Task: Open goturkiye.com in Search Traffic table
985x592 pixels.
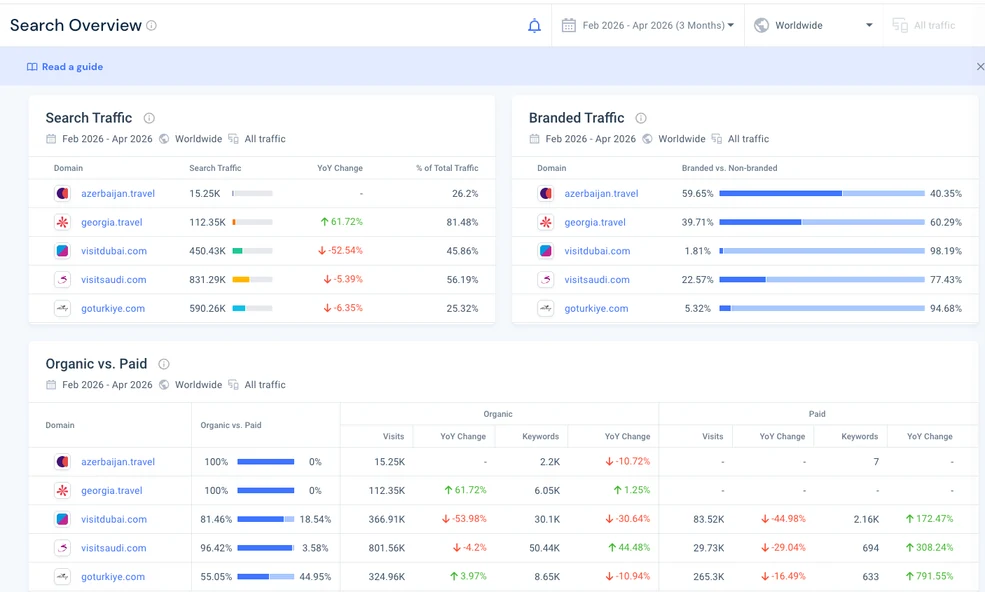Action: tap(113, 309)
